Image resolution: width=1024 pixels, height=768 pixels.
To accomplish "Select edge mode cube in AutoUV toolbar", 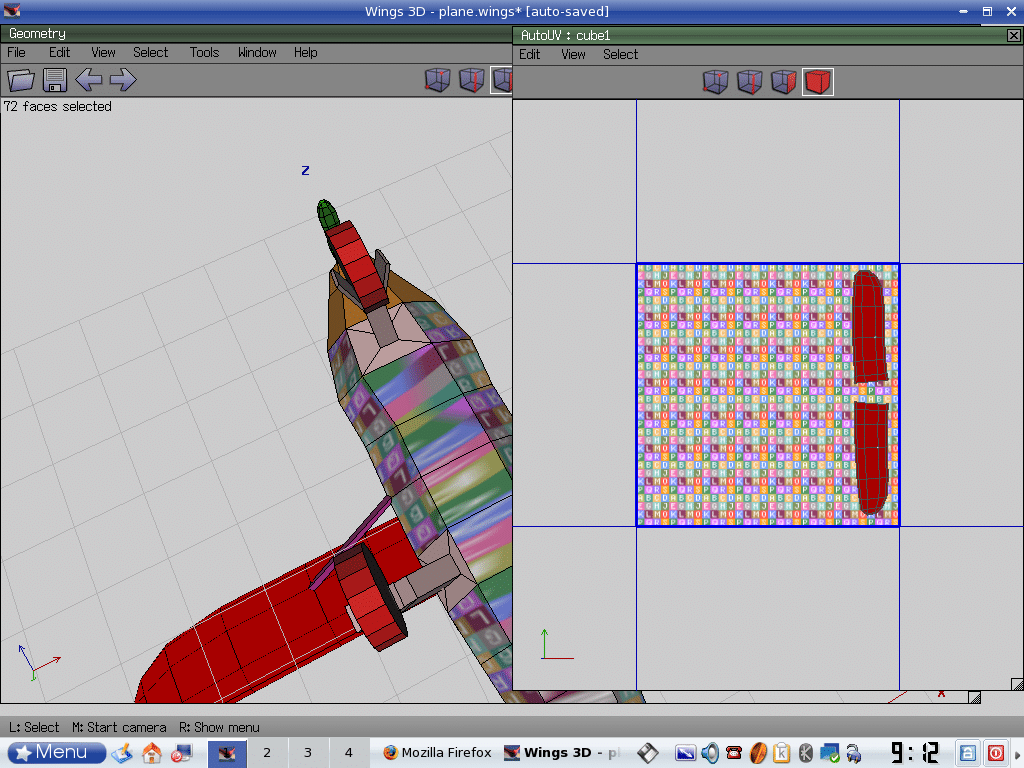I will [750, 81].
